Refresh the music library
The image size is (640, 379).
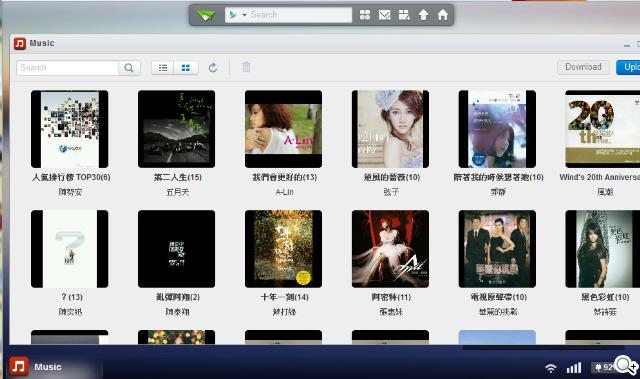point(213,68)
